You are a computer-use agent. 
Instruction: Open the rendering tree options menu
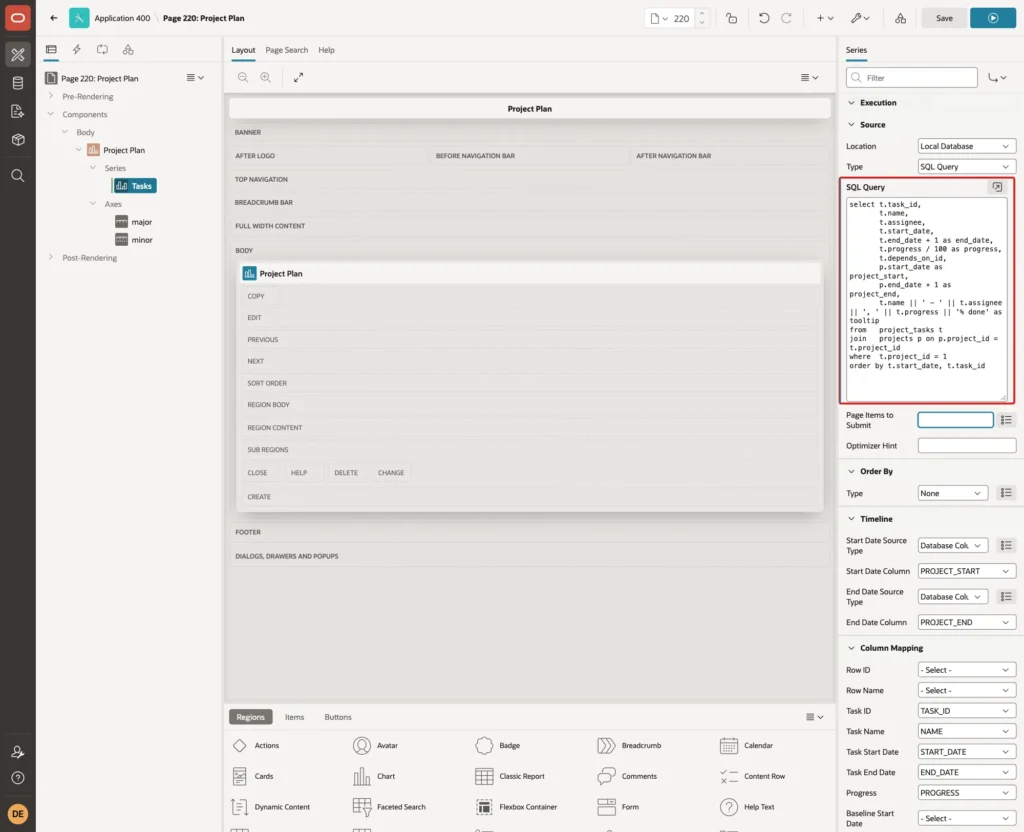(x=195, y=77)
